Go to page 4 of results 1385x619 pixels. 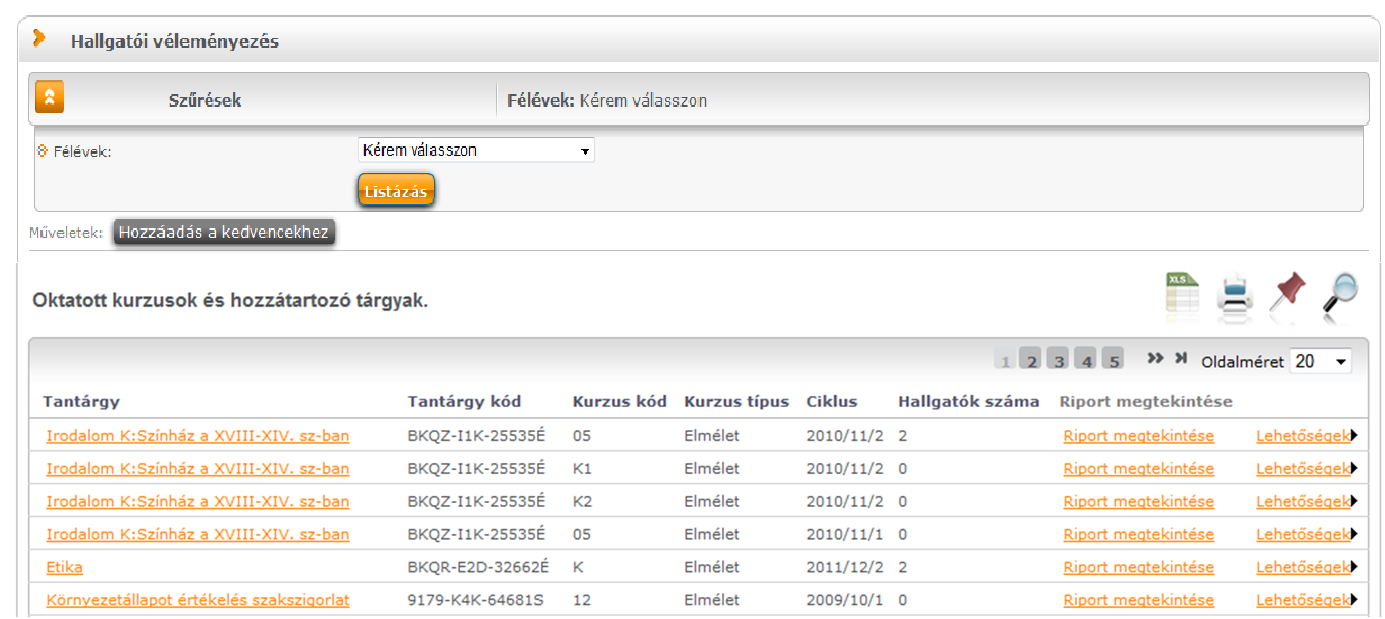pyautogui.click(x=1086, y=360)
